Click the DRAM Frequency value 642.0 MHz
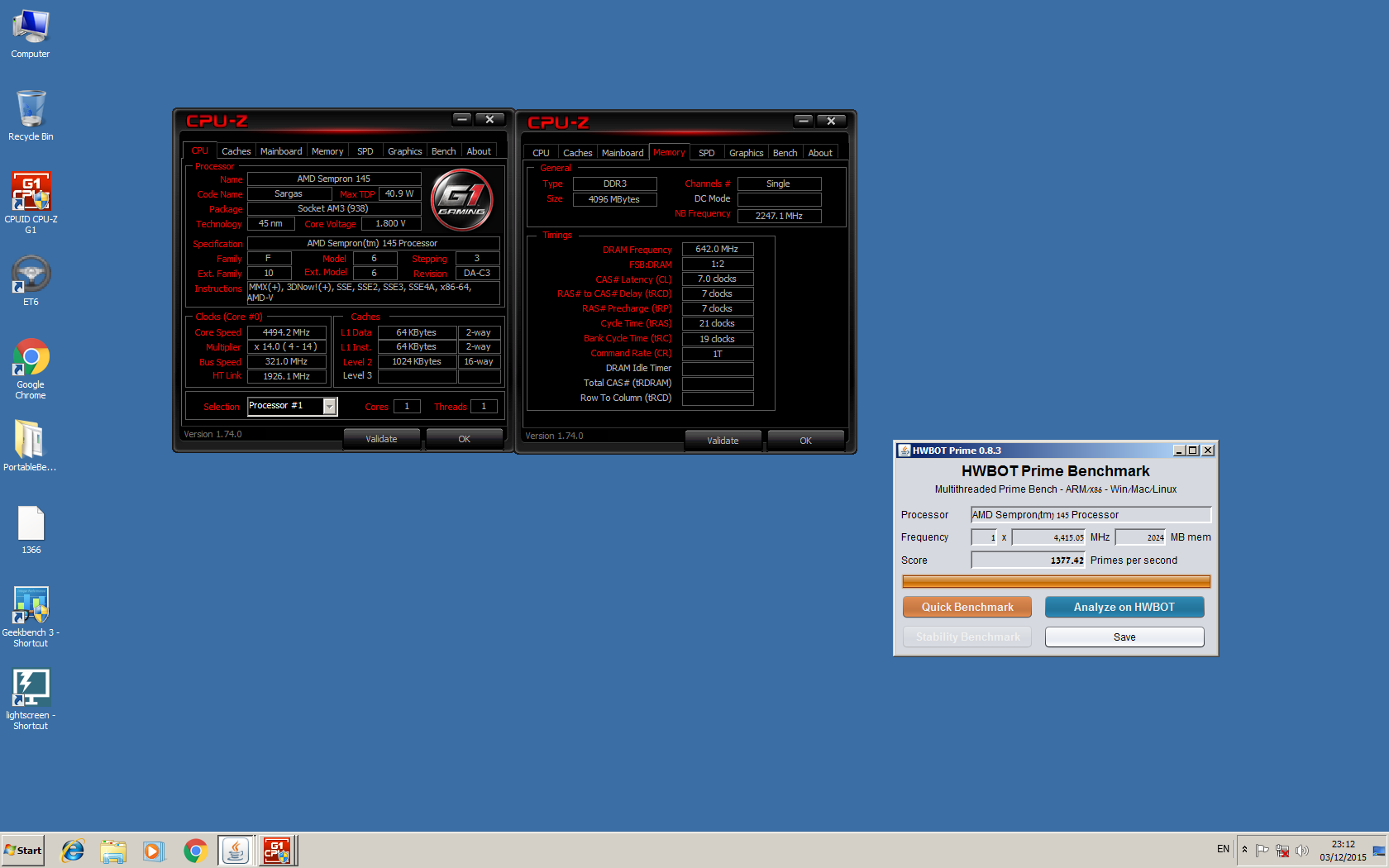1389x868 pixels. point(717,249)
